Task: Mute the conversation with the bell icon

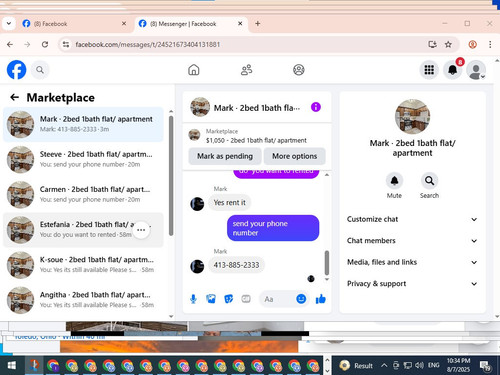Action: pyautogui.click(x=394, y=181)
